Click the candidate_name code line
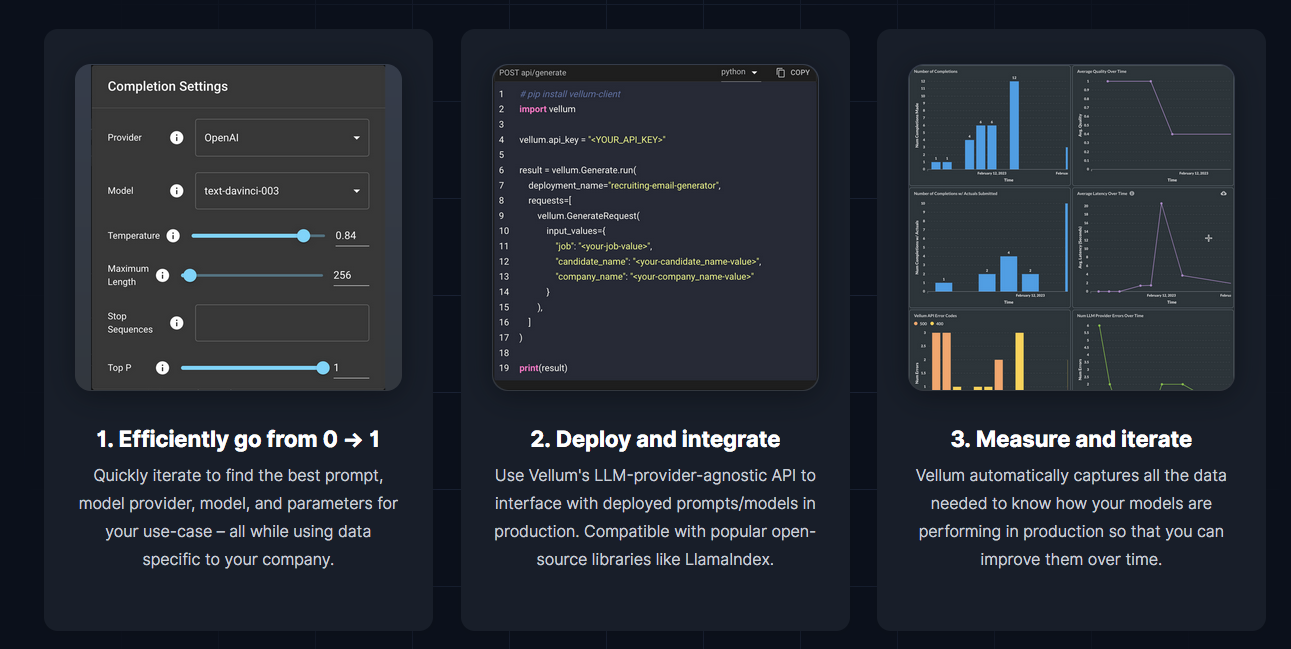 pos(659,261)
